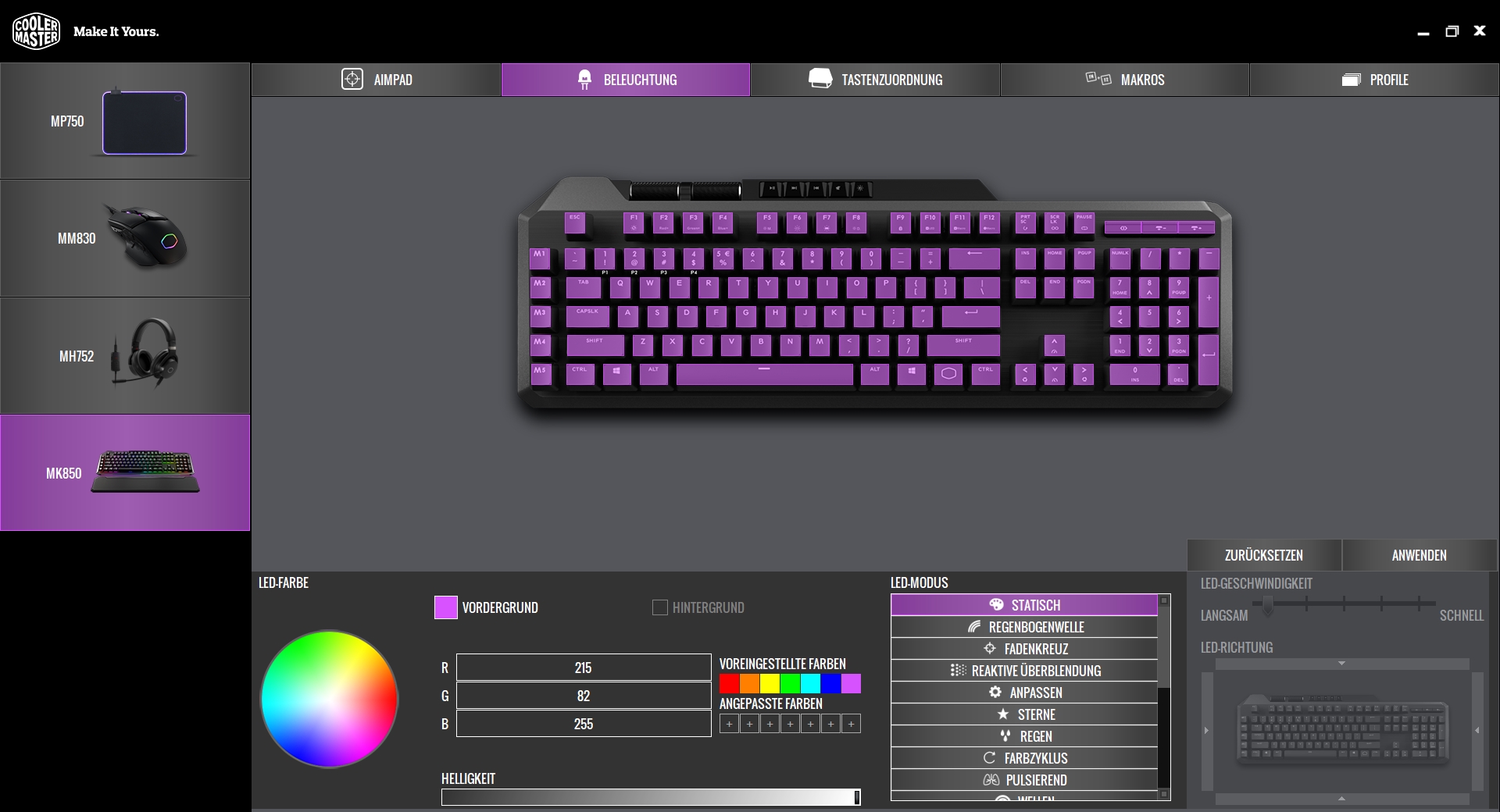The image size is (1500, 812).
Task: Click LED direction up arrow
Action: tap(1341, 664)
